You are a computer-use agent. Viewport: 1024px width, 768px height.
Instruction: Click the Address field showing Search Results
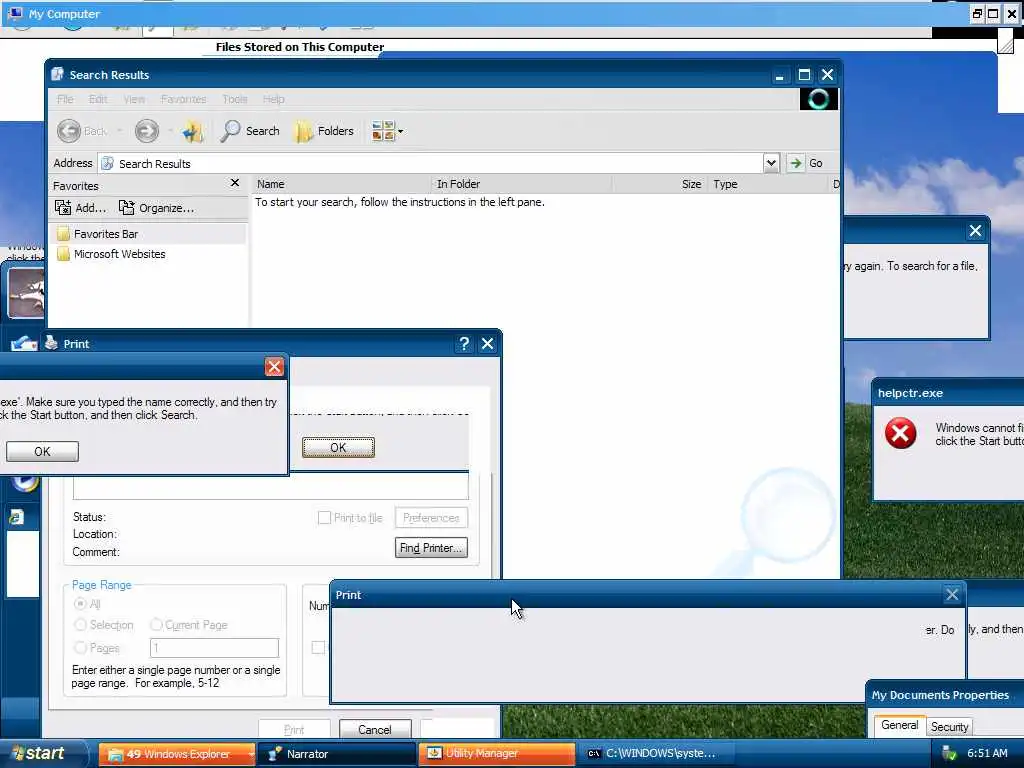pyautogui.click(x=431, y=163)
